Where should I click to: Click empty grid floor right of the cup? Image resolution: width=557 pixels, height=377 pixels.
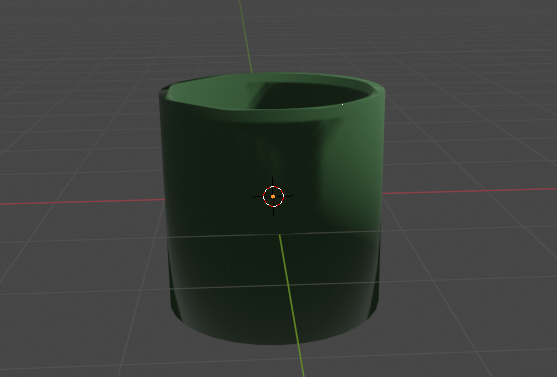pyautogui.click(x=469, y=277)
